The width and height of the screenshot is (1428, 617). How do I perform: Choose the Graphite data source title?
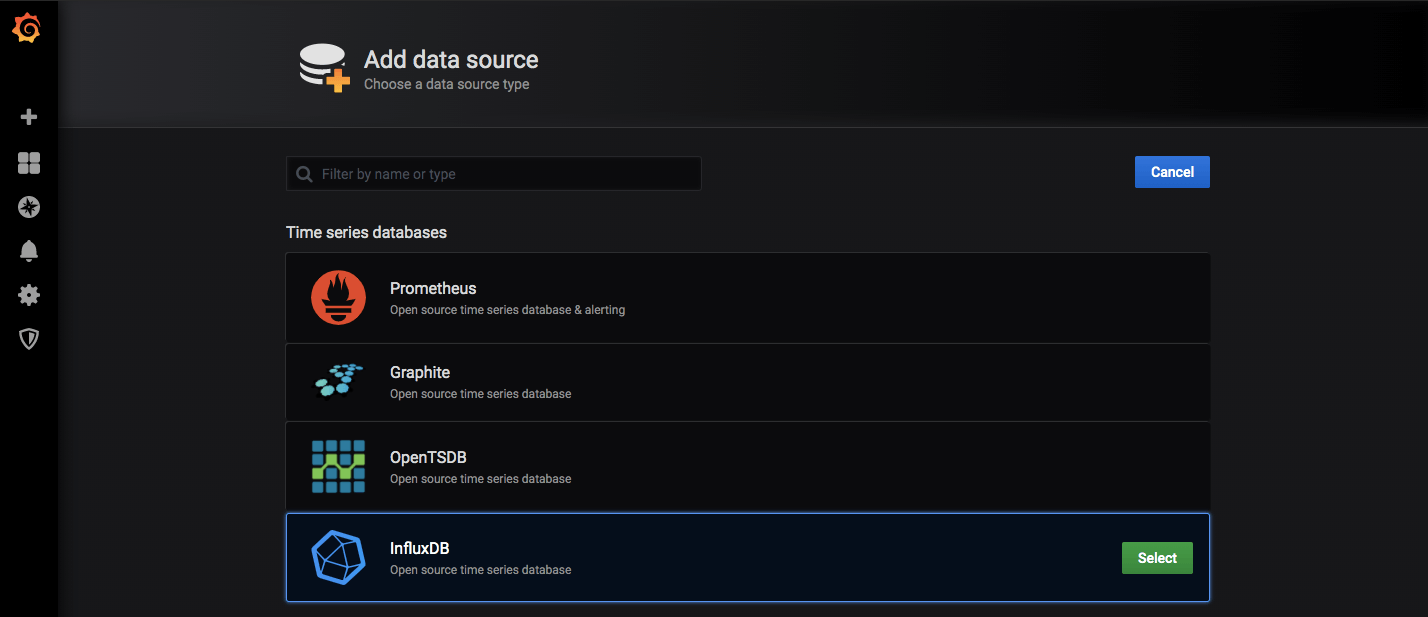point(420,372)
